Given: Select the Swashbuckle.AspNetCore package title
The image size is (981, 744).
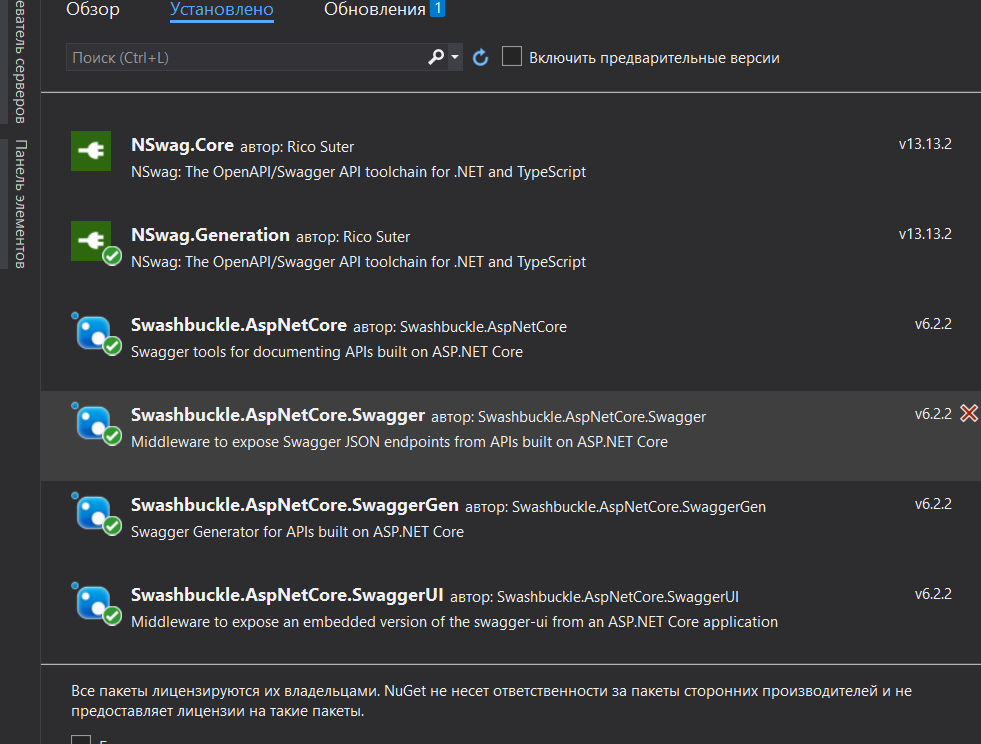Looking at the screenshot, I should pyautogui.click(x=238, y=325).
